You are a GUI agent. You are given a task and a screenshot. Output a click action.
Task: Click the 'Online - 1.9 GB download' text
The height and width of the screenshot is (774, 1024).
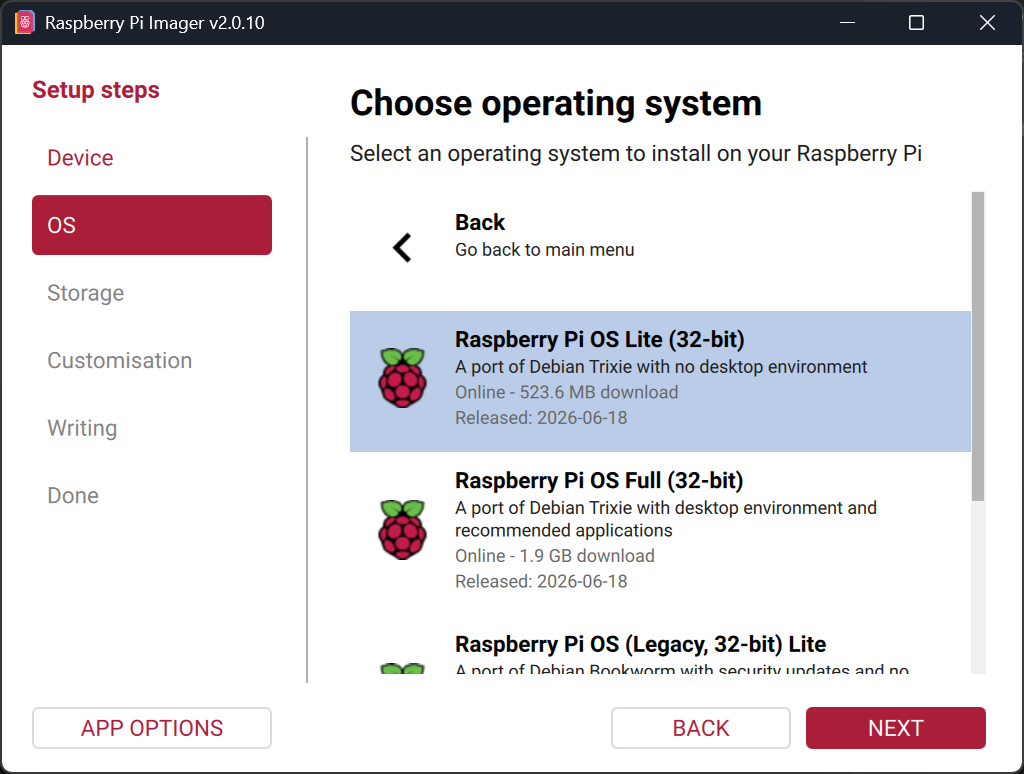(x=554, y=556)
